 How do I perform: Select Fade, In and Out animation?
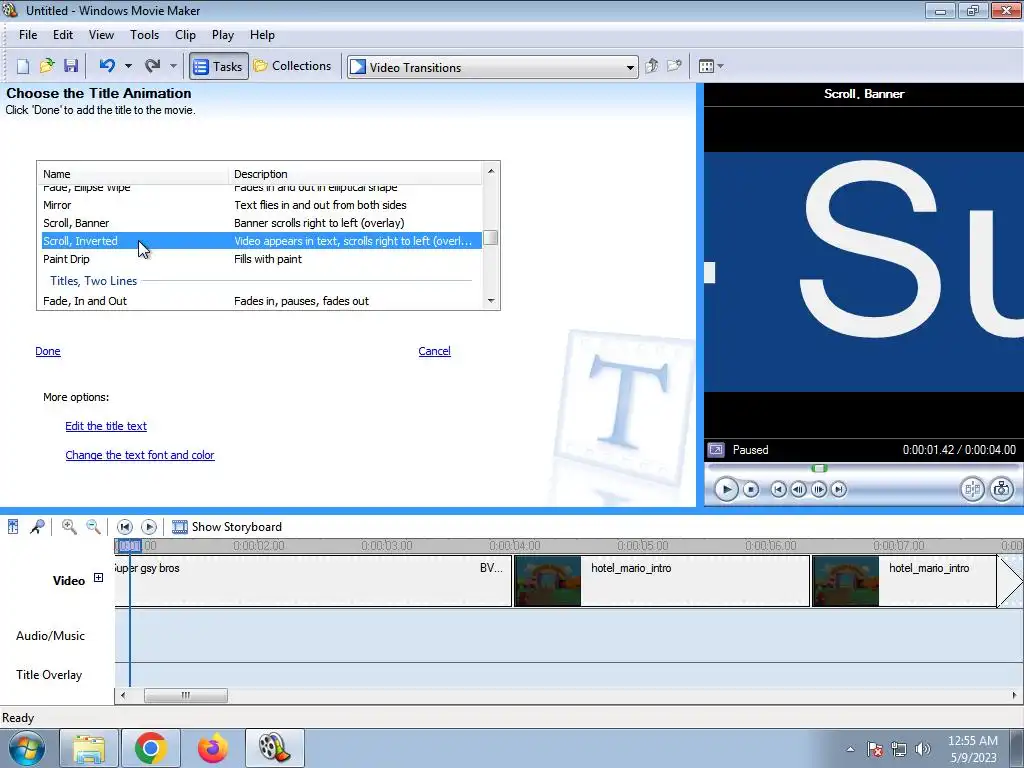pyautogui.click(x=262, y=301)
